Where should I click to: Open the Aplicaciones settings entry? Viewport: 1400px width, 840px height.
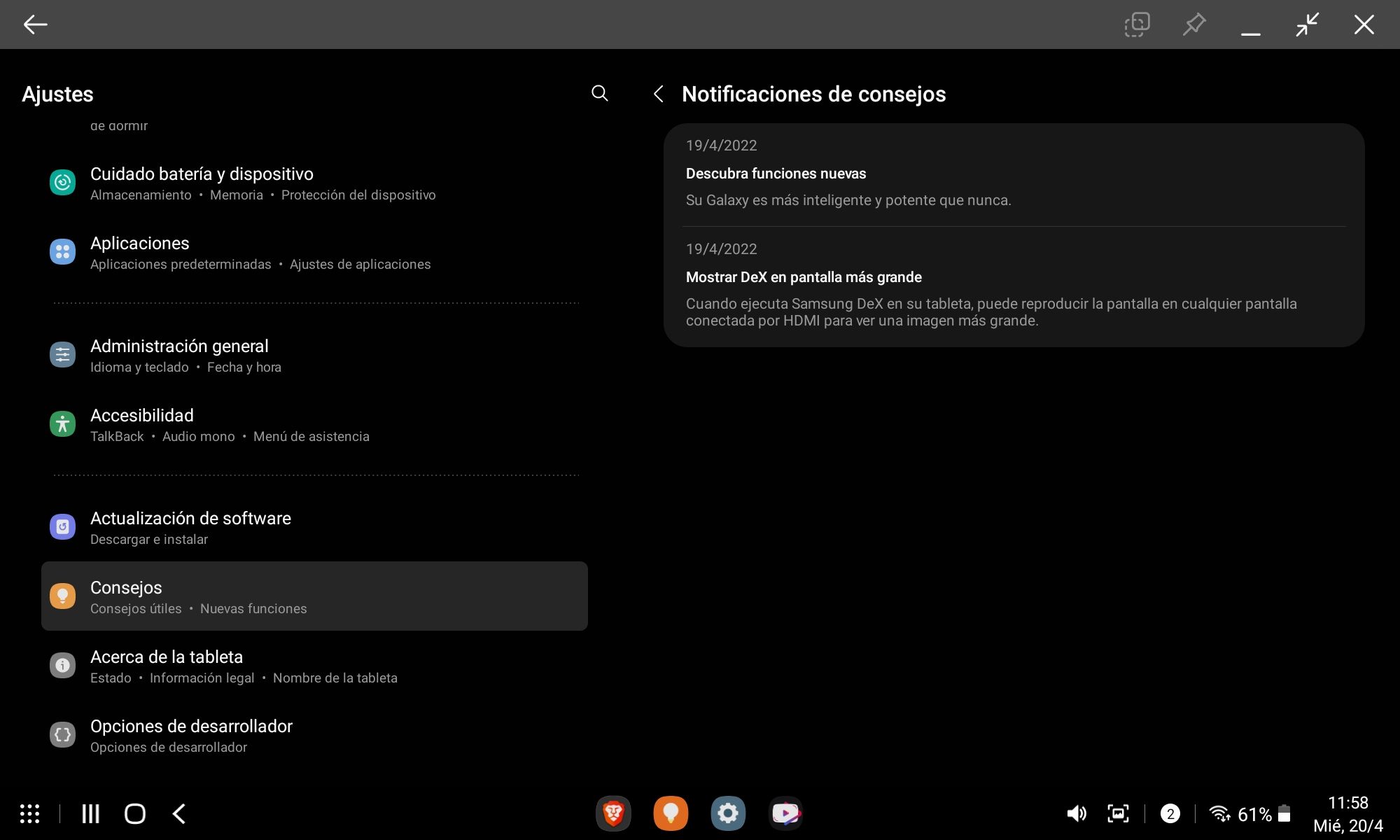140,252
